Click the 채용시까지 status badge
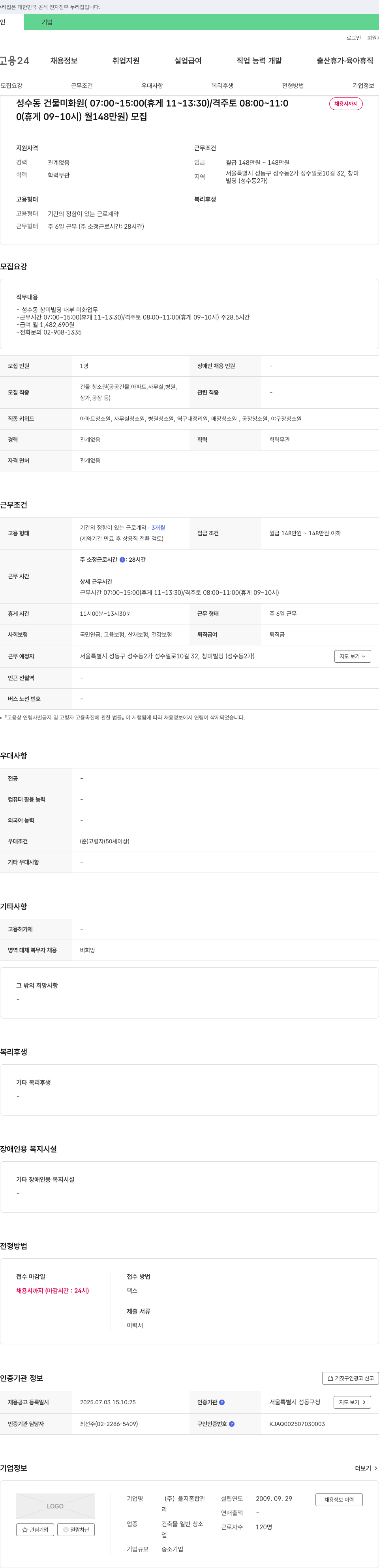Viewport: 379px width, 1568px height. click(x=345, y=103)
